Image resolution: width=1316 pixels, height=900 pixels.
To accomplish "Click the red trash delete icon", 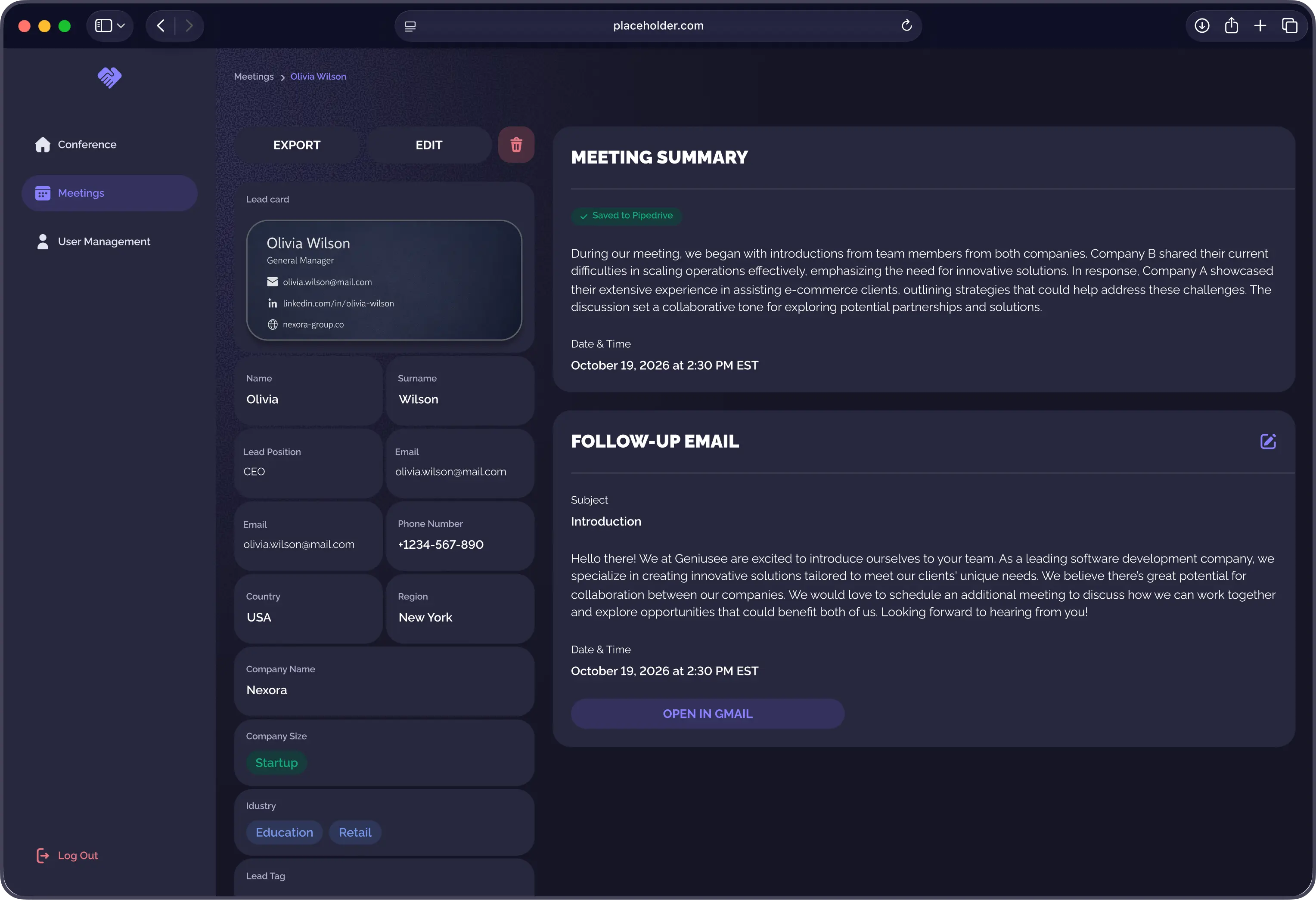I will [516, 145].
